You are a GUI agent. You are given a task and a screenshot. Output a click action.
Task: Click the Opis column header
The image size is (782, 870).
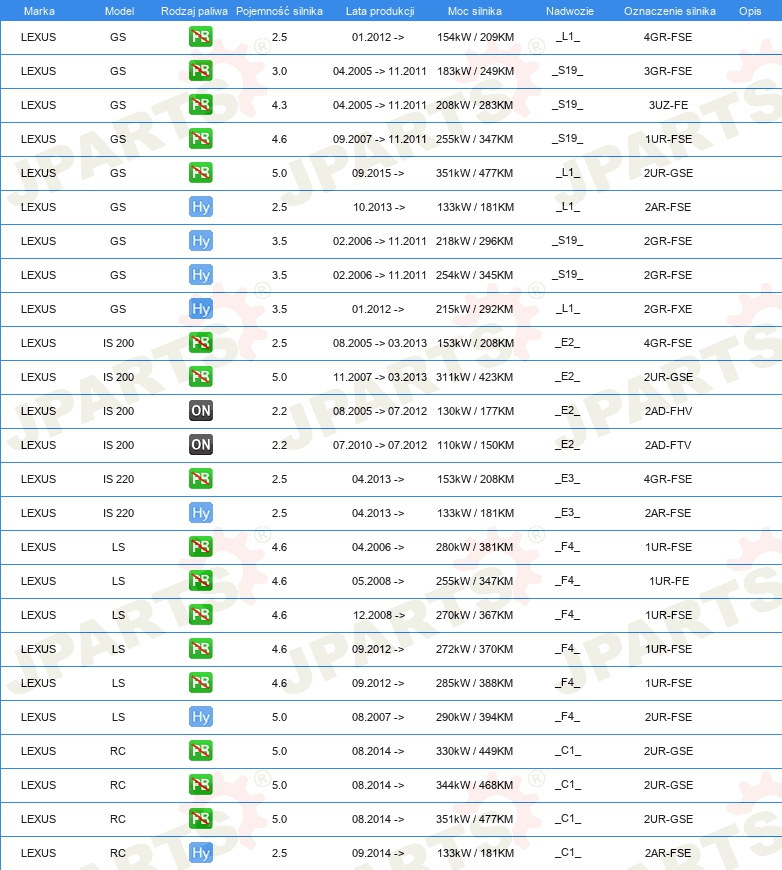click(750, 11)
